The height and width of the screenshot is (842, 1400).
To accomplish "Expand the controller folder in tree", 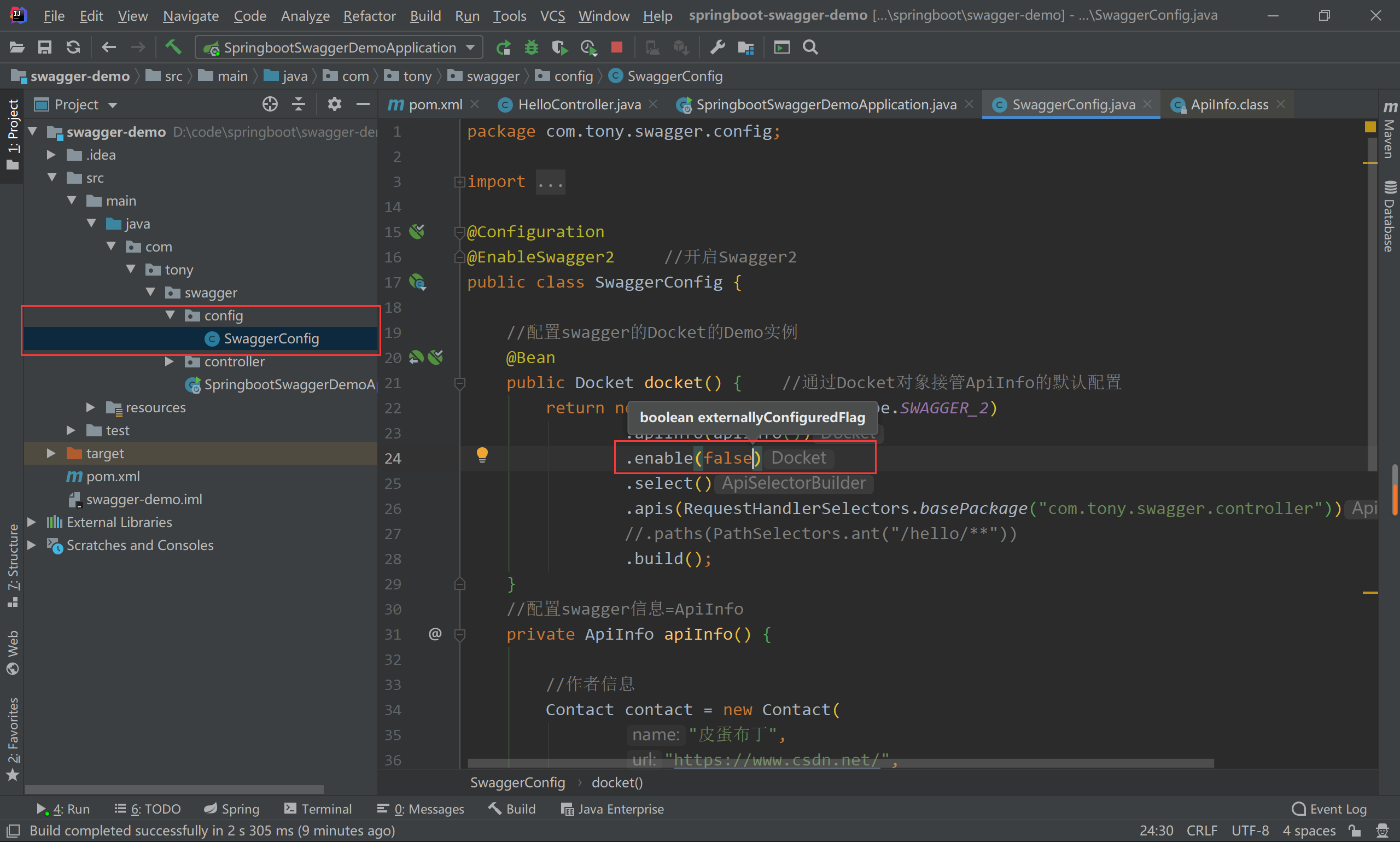I will 168,361.
